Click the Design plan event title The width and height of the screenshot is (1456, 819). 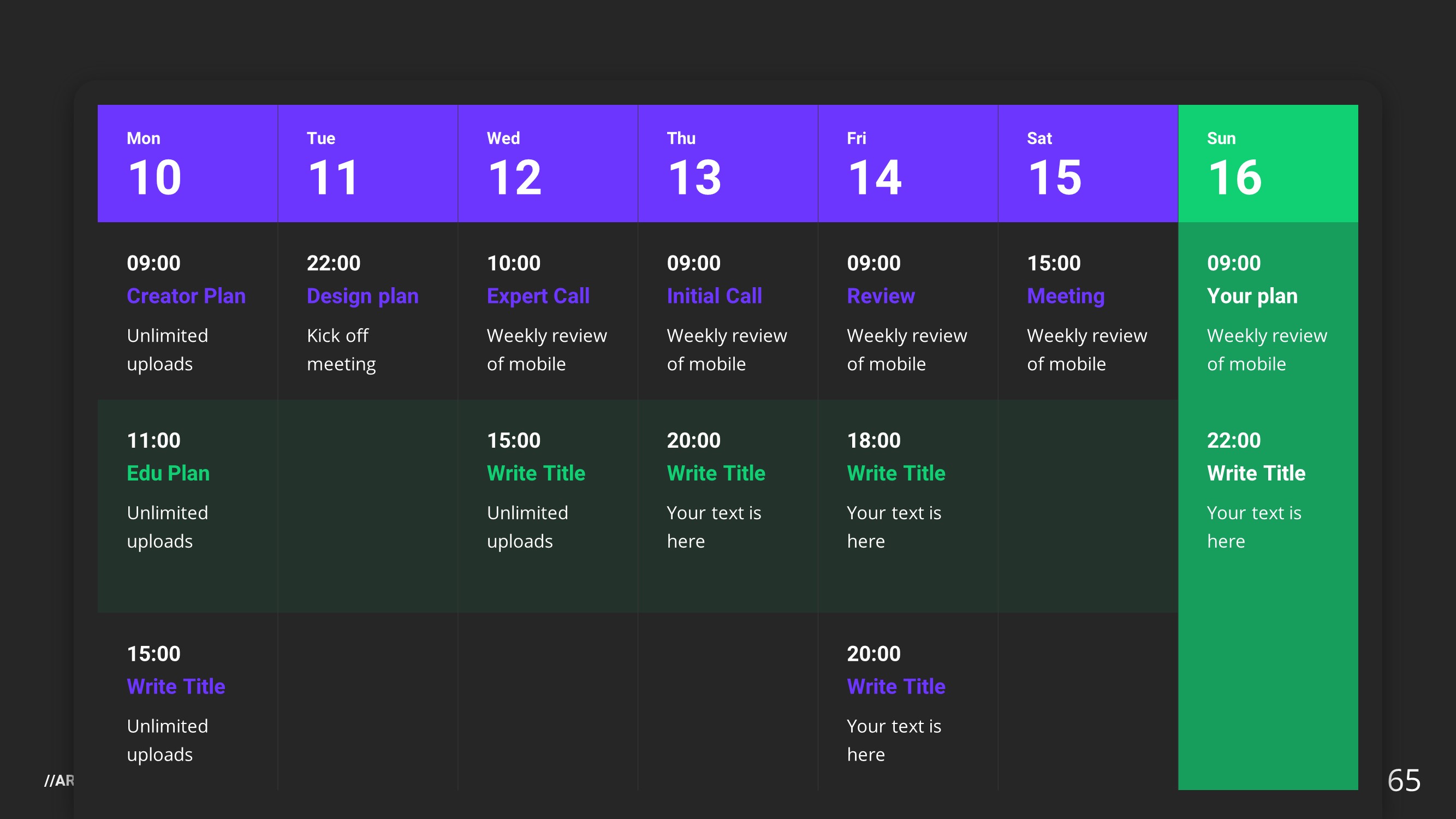[x=362, y=296]
